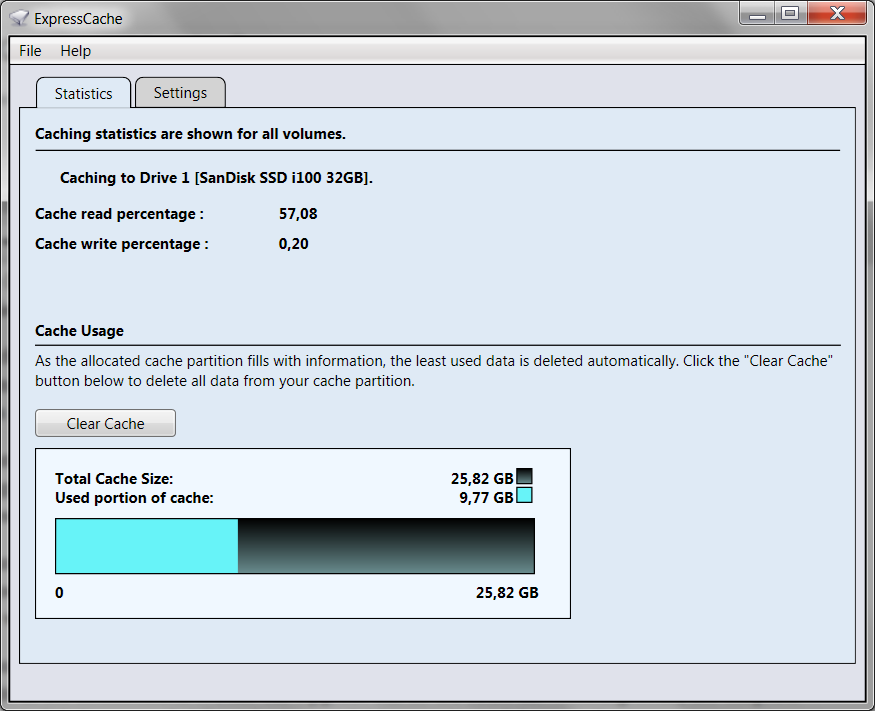This screenshot has height=711, width=875.
Task: Click the cyan Used portion legend swatch
Action: click(525, 495)
